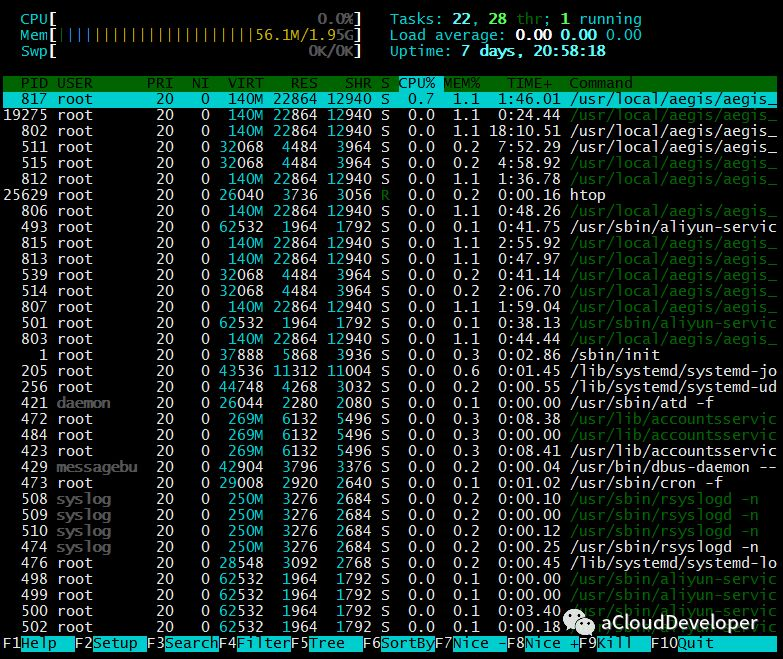Click the F1 Help function key label
This screenshot has width=783, height=659.
tap(38, 643)
